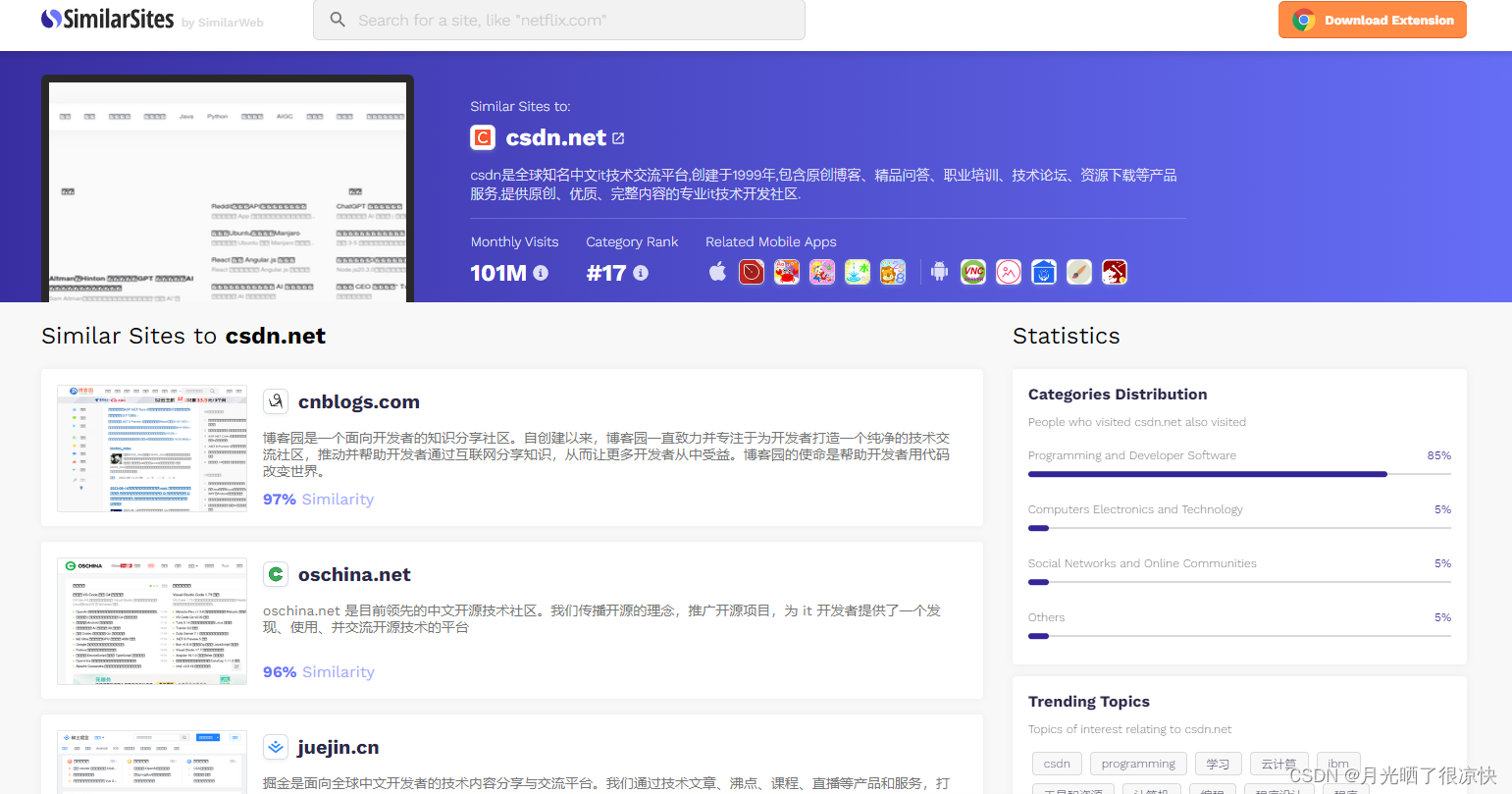Image resolution: width=1512 pixels, height=794 pixels.
Task: Click the Trending Topics heading
Action: [1089, 702]
